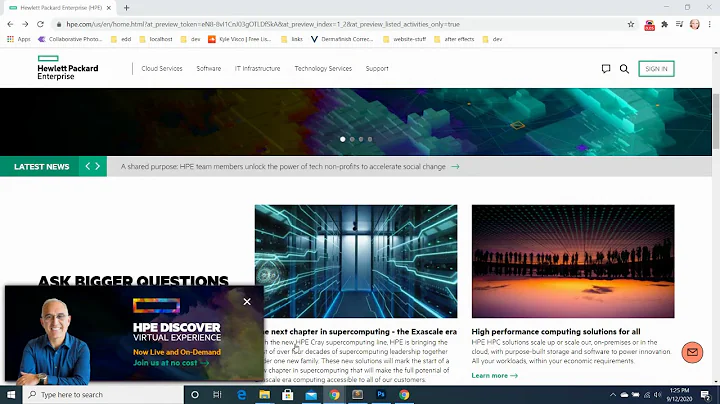Close the Hewlett Packard Enterprise tab
This screenshot has width=720, height=404.
[x=109, y=8]
